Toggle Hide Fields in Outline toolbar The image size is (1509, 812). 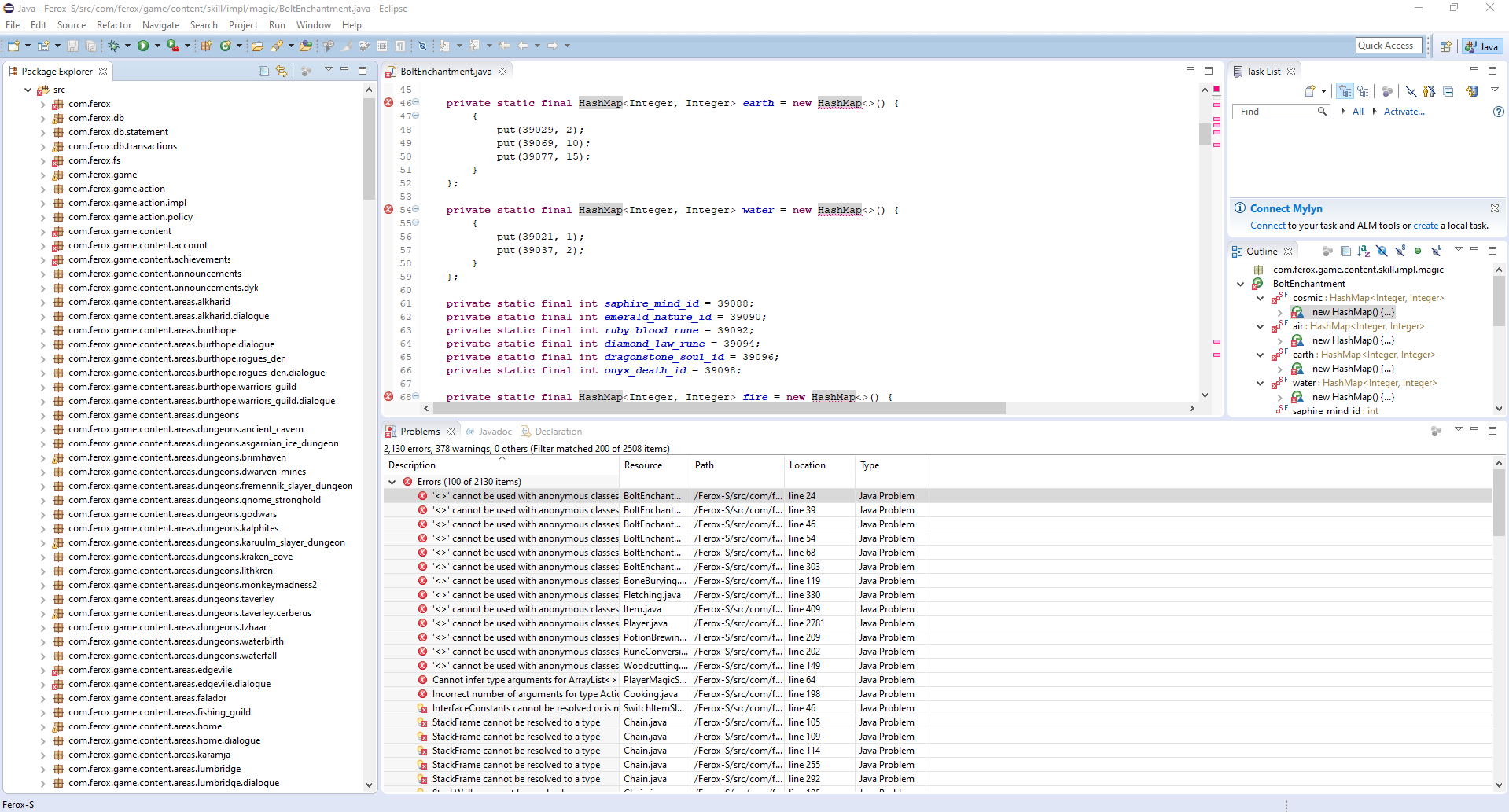tap(1382, 252)
